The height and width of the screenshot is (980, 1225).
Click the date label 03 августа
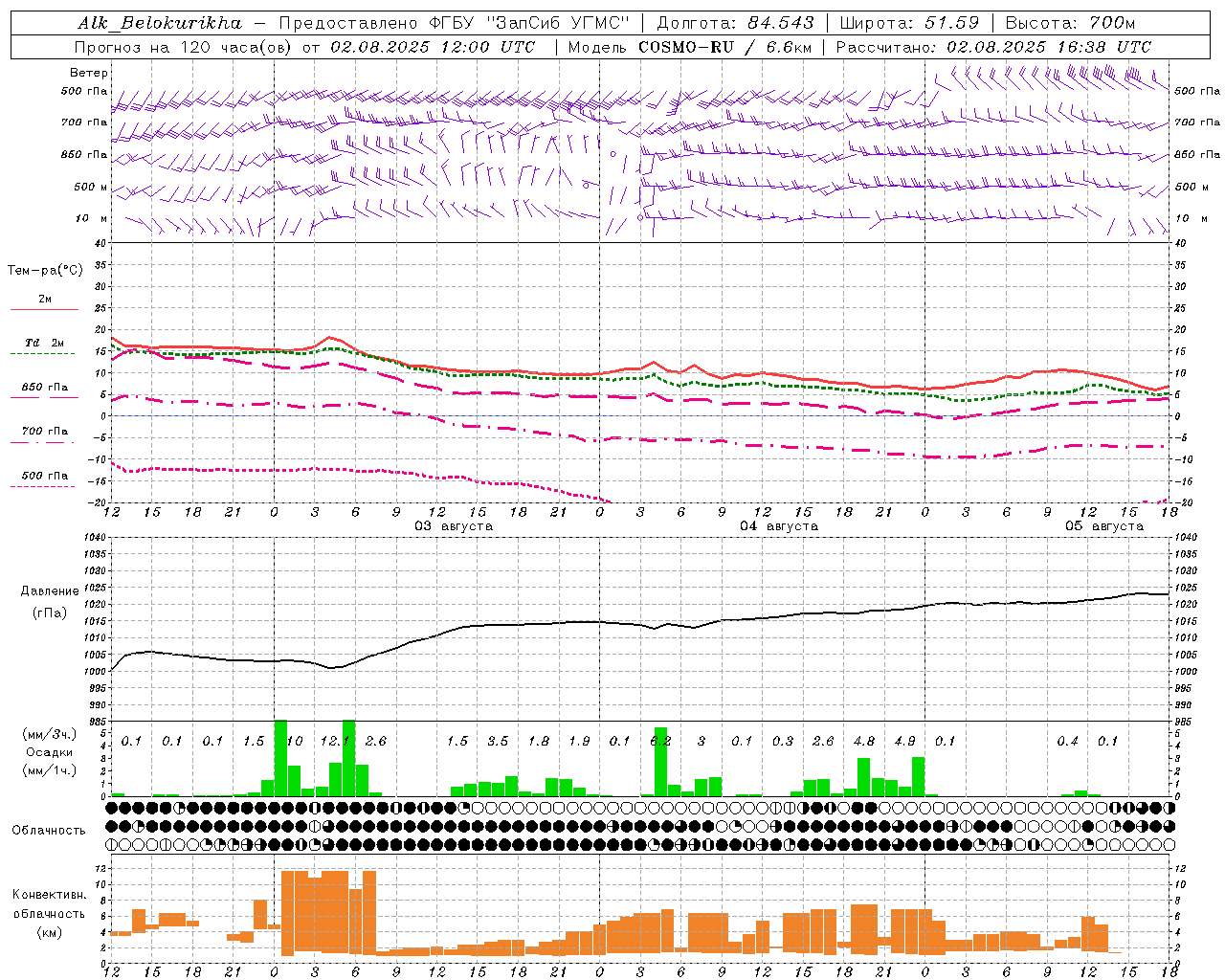pos(454,526)
